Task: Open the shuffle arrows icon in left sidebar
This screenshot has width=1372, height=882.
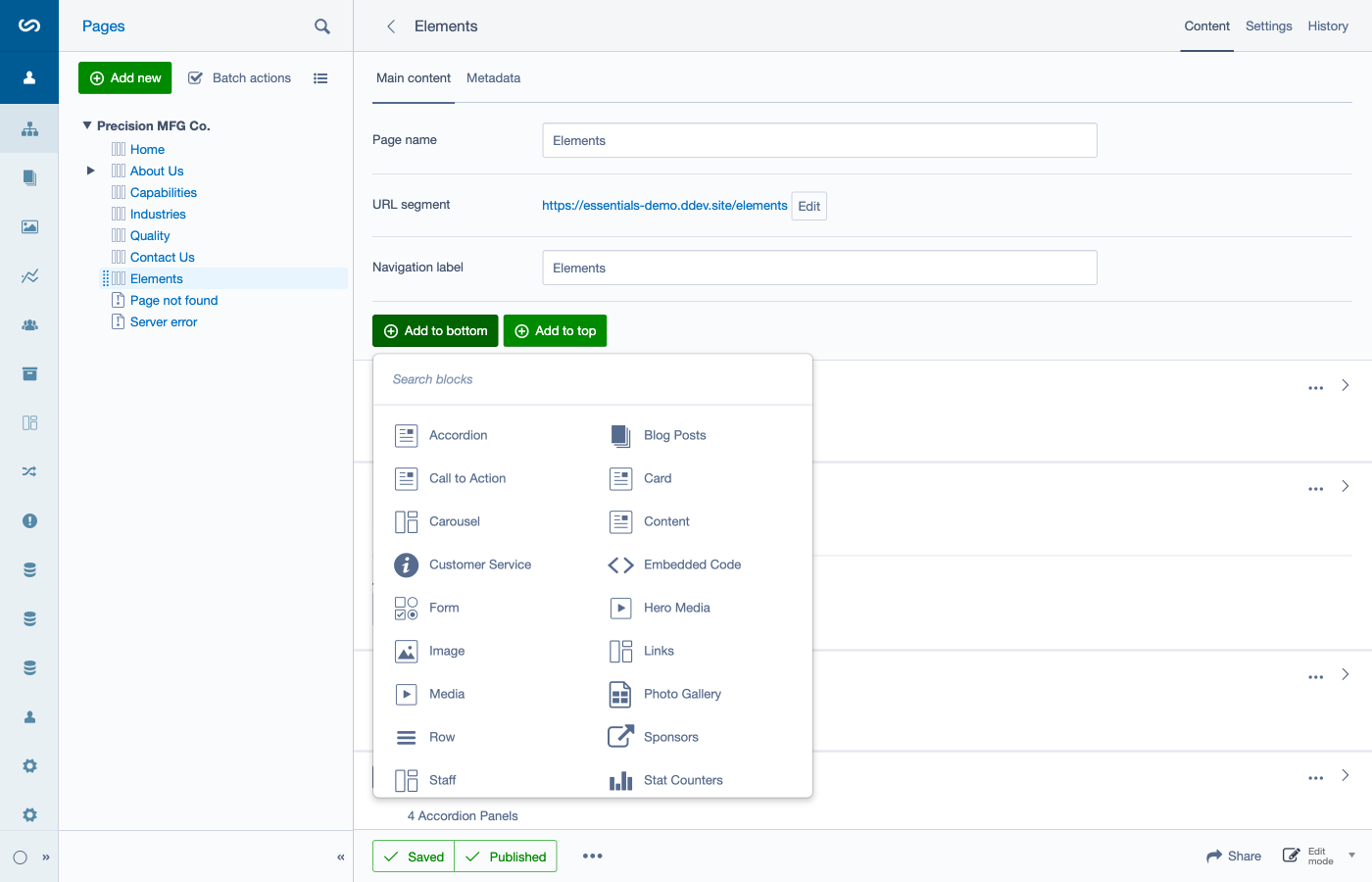Action: (29, 471)
